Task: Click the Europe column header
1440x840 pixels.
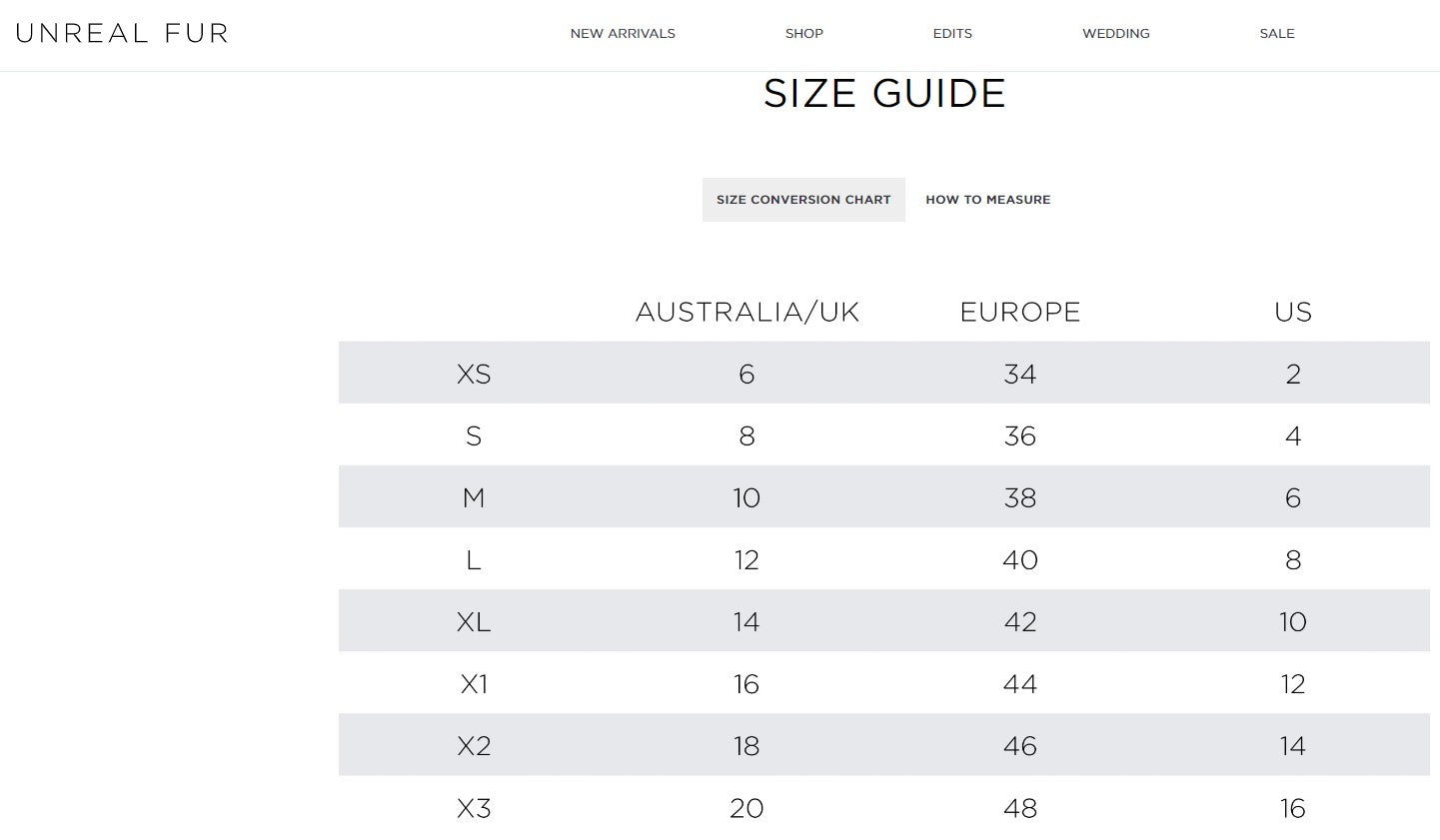Action: [x=1019, y=312]
